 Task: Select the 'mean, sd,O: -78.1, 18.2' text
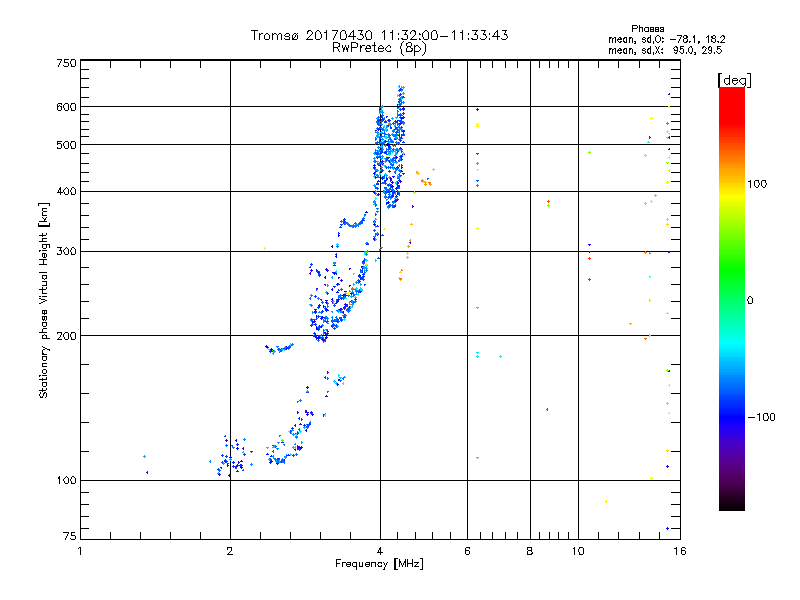pos(666,39)
